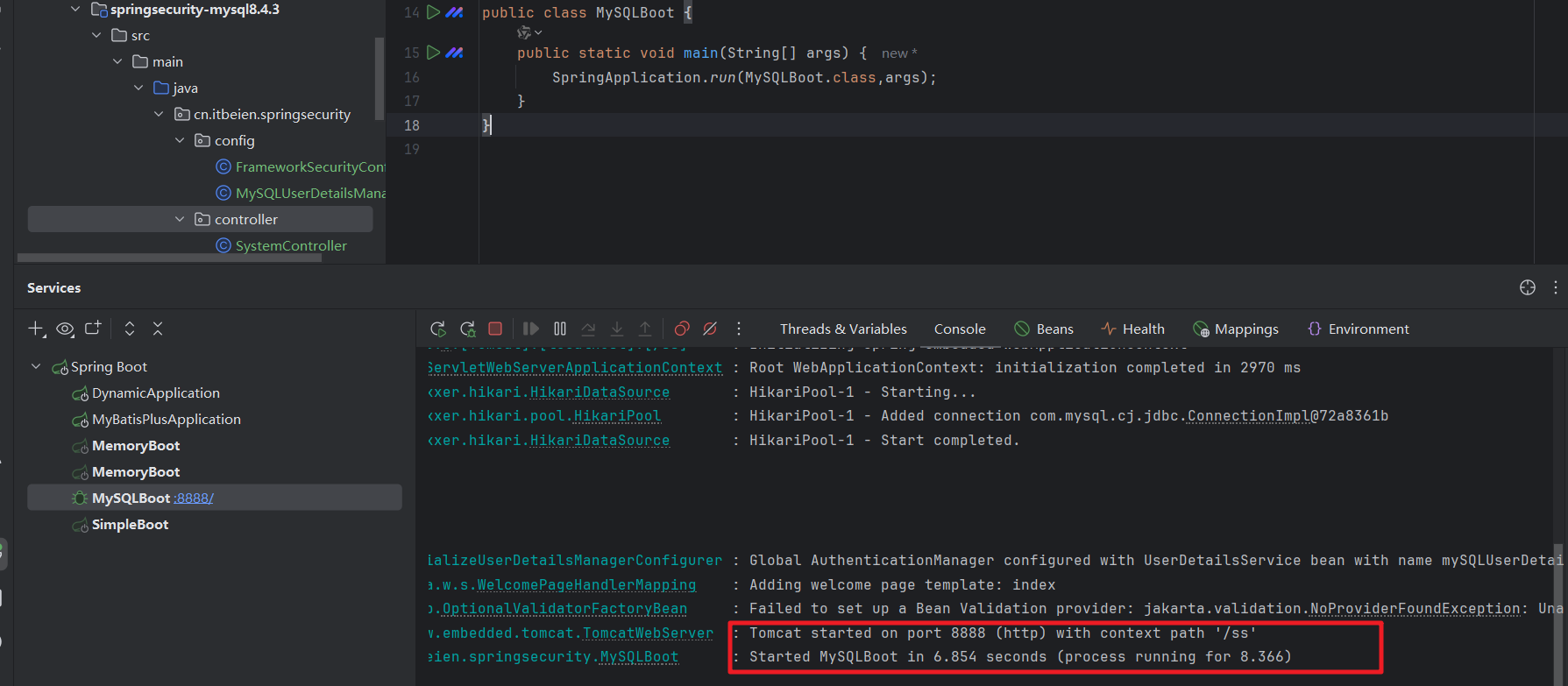The height and width of the screenshot is (686, 1568).
Task: Click the project tree vertical scrollbar
Action: 380,77
